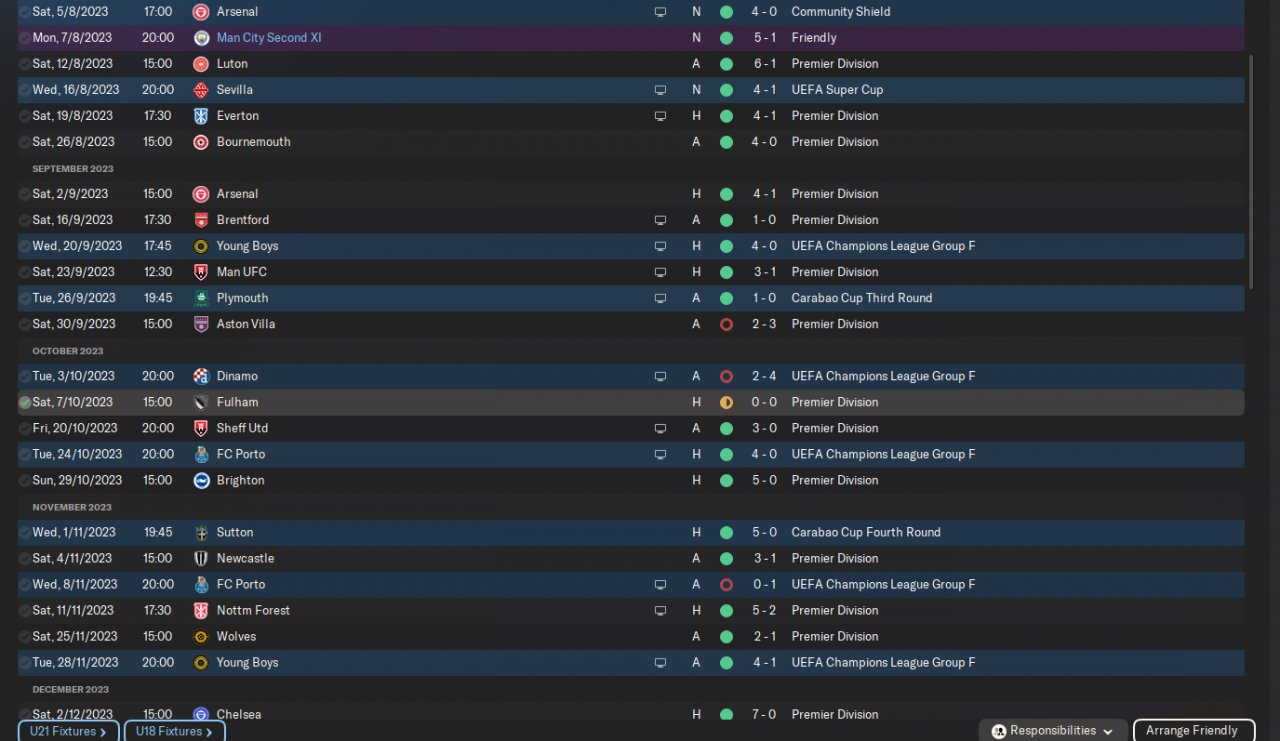Open the Responsibilities dropdown
1280x741 pixels.
pos(1053,731)
